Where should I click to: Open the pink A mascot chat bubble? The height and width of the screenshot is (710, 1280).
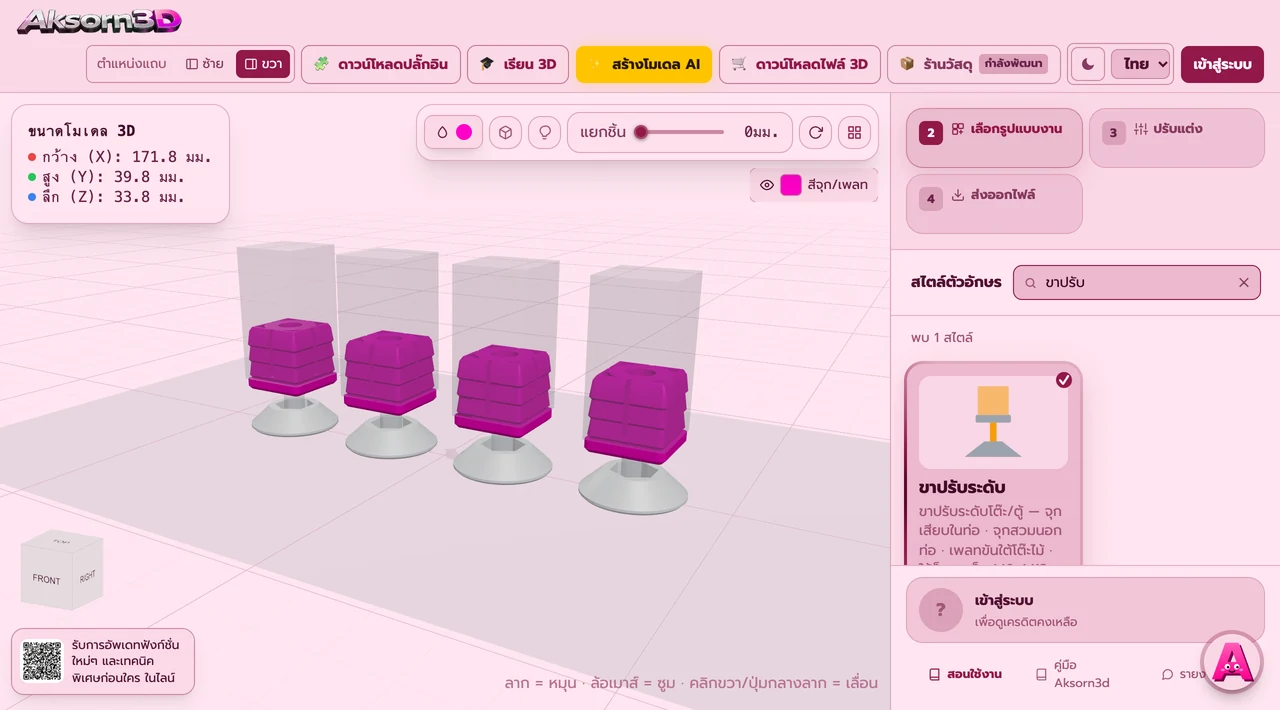coord(1232,660)
